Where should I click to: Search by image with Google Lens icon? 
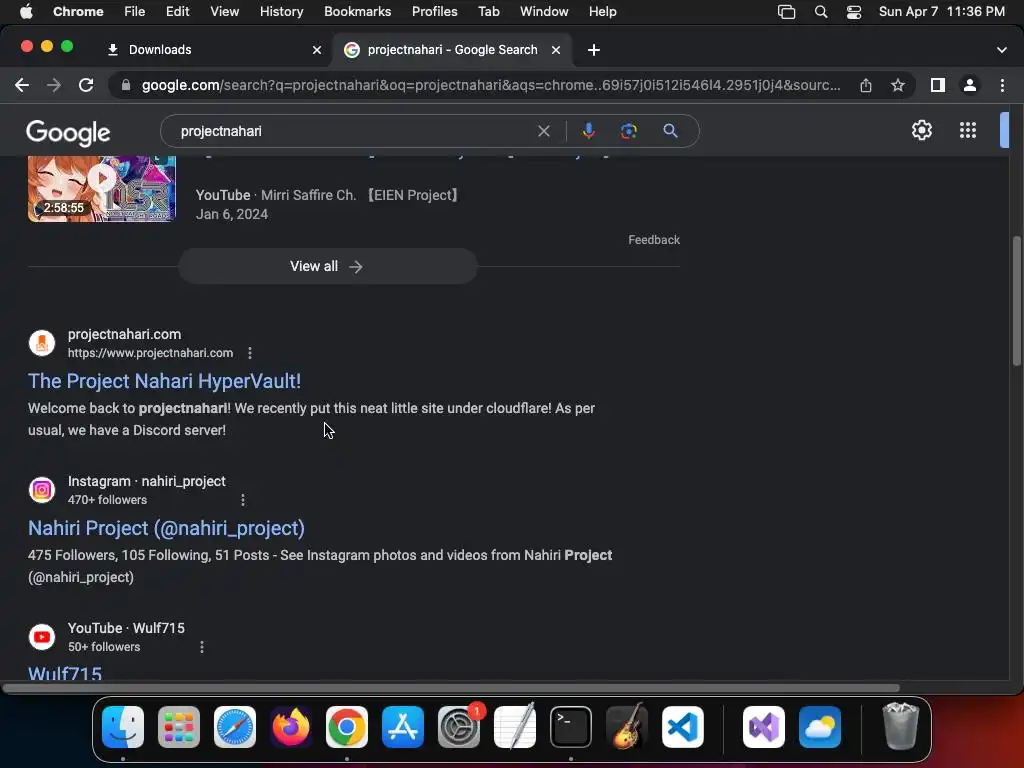click(629, 131)
